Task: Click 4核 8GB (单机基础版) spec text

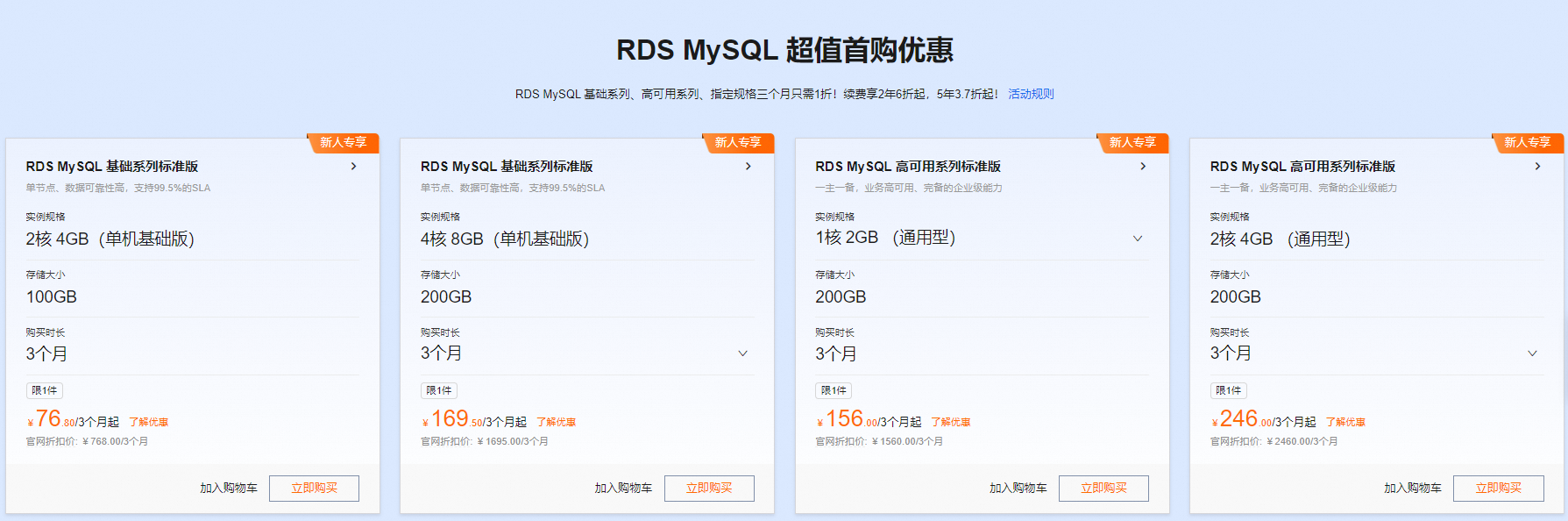Action: tap(505, 239)
